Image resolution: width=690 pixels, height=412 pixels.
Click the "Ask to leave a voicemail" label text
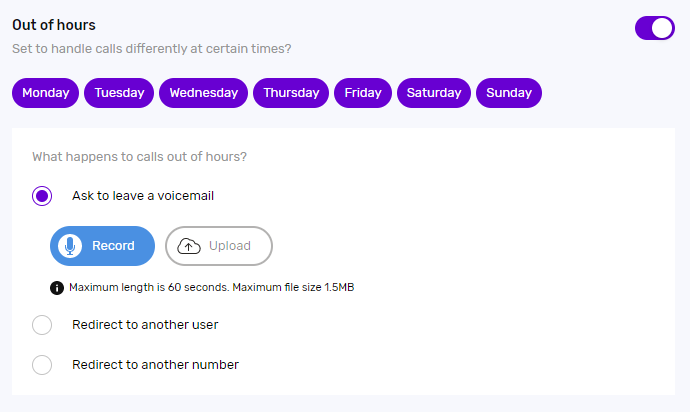click(143, 196)
